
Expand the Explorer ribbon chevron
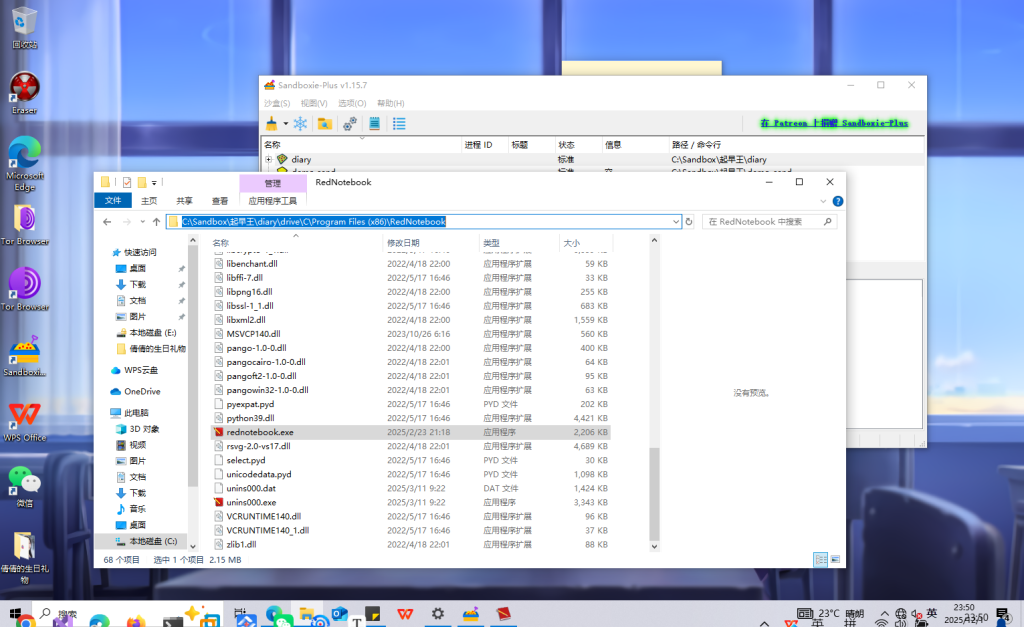point(824,201)
